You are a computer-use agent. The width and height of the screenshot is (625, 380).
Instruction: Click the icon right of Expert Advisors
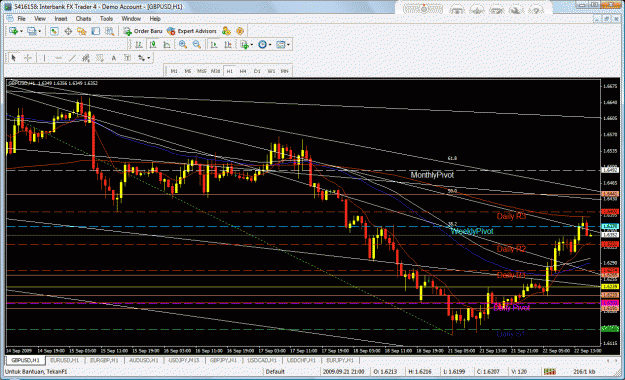coord(226,31)
